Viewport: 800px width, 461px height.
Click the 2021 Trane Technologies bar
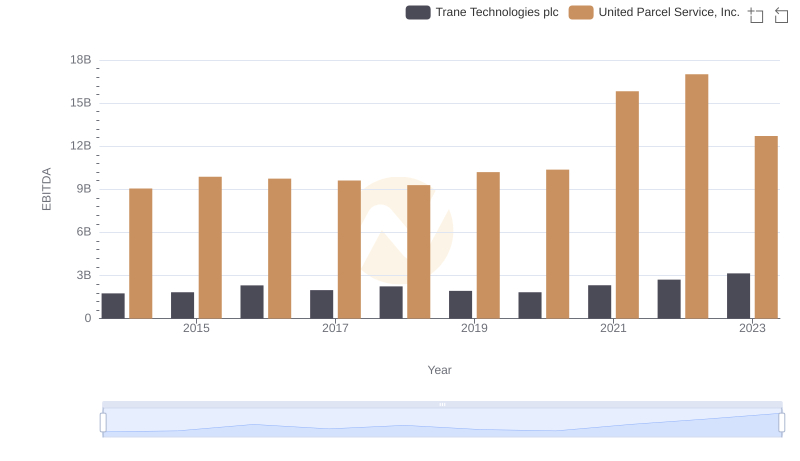(599, 302)
